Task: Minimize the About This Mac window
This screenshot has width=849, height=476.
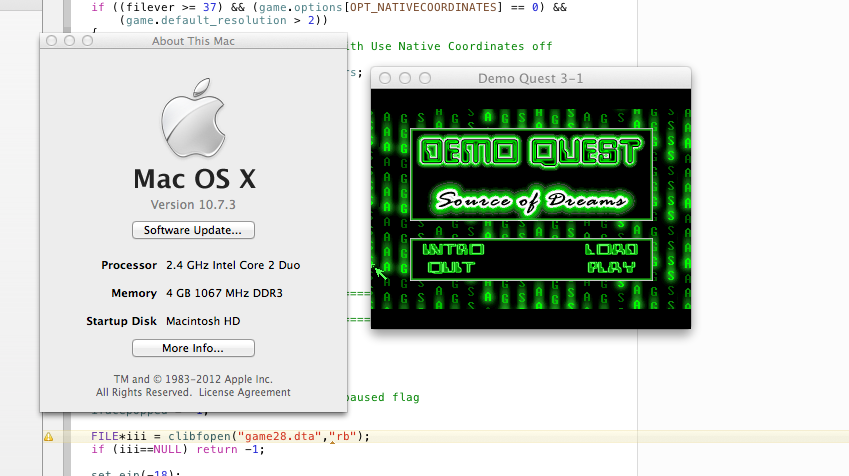Action: click(71, 41)
